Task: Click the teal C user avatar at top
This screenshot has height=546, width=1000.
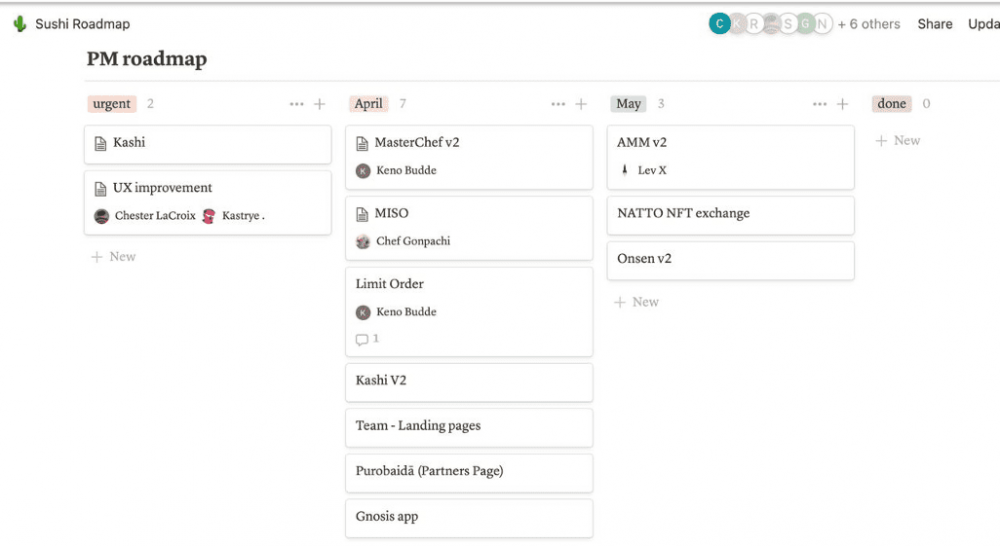Action: pyautogui.click(x=719, y=24)
